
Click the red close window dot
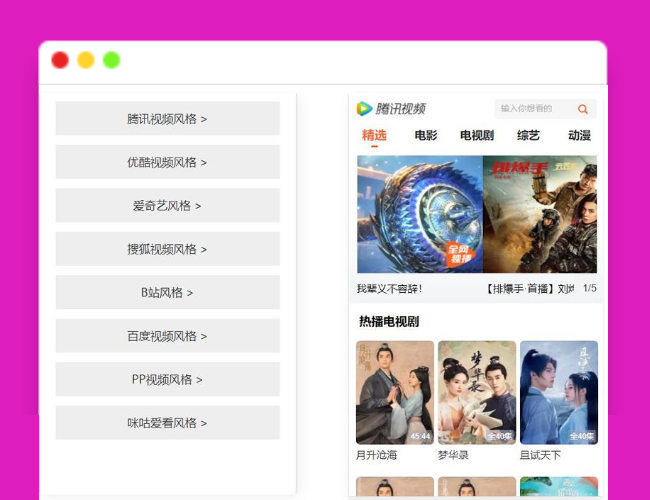60,60
